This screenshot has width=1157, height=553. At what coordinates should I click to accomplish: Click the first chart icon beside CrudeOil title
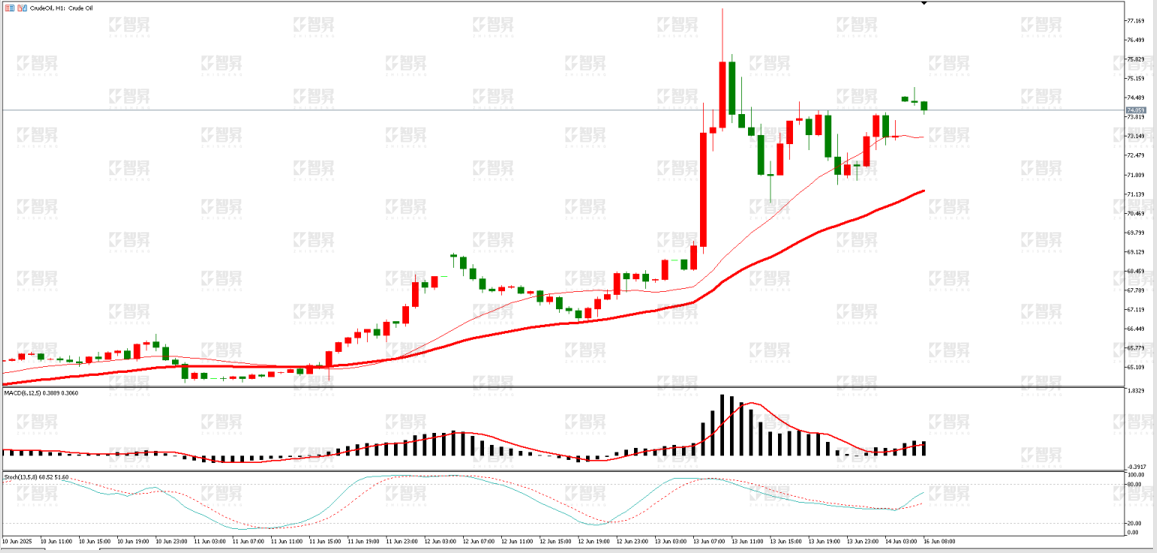point(9,8)
